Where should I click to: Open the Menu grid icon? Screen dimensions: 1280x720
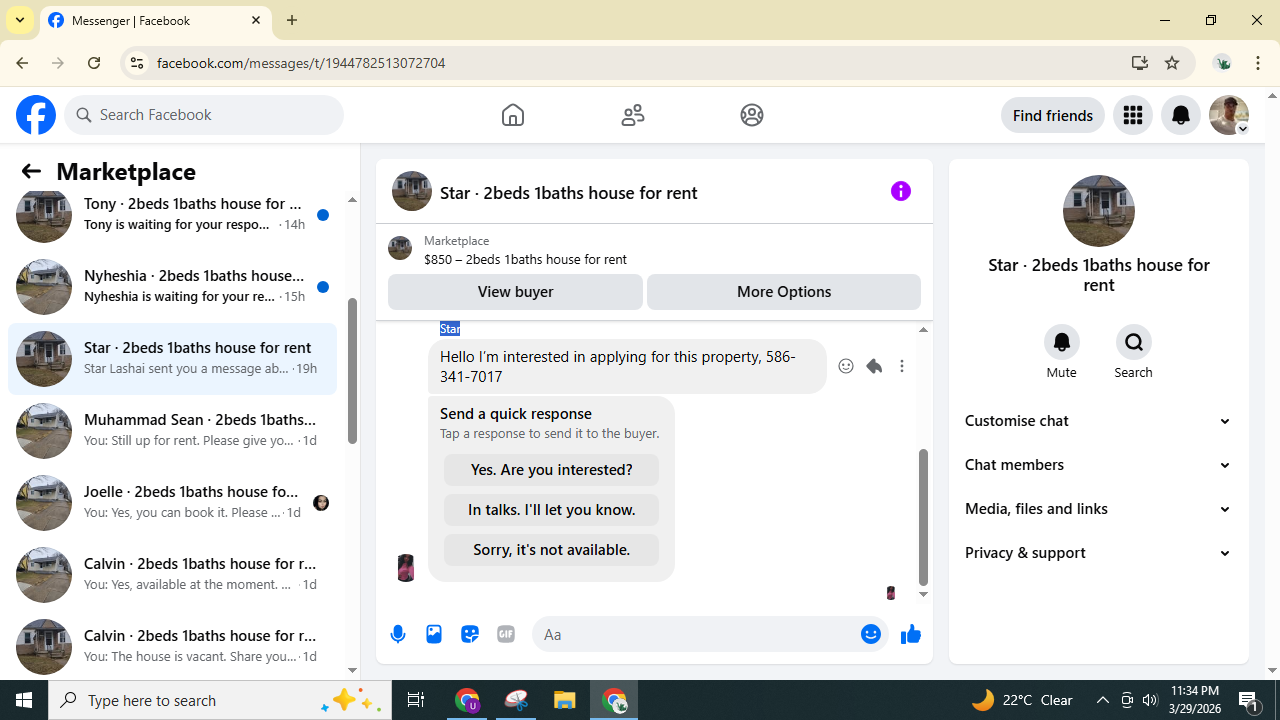(x=1133, y=115)
